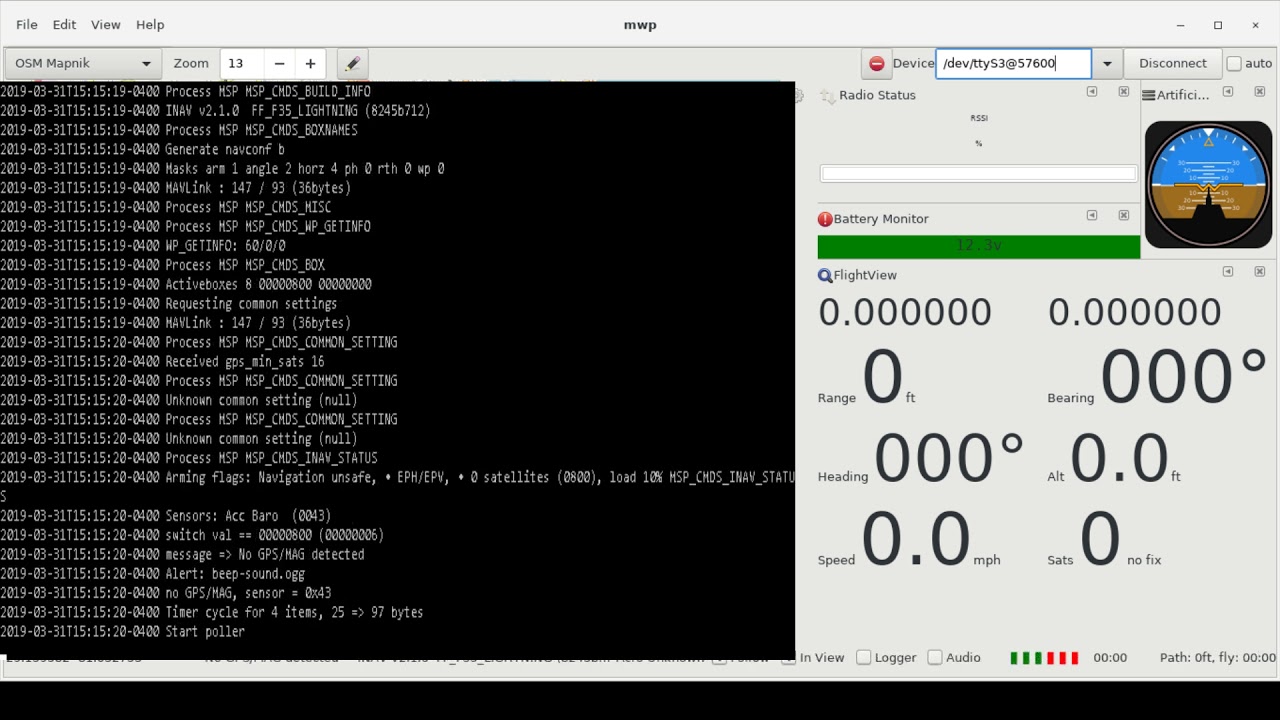Enable the Audio checkbox
The height and width of the screenshot is (720, 1280).
(953, 657)
